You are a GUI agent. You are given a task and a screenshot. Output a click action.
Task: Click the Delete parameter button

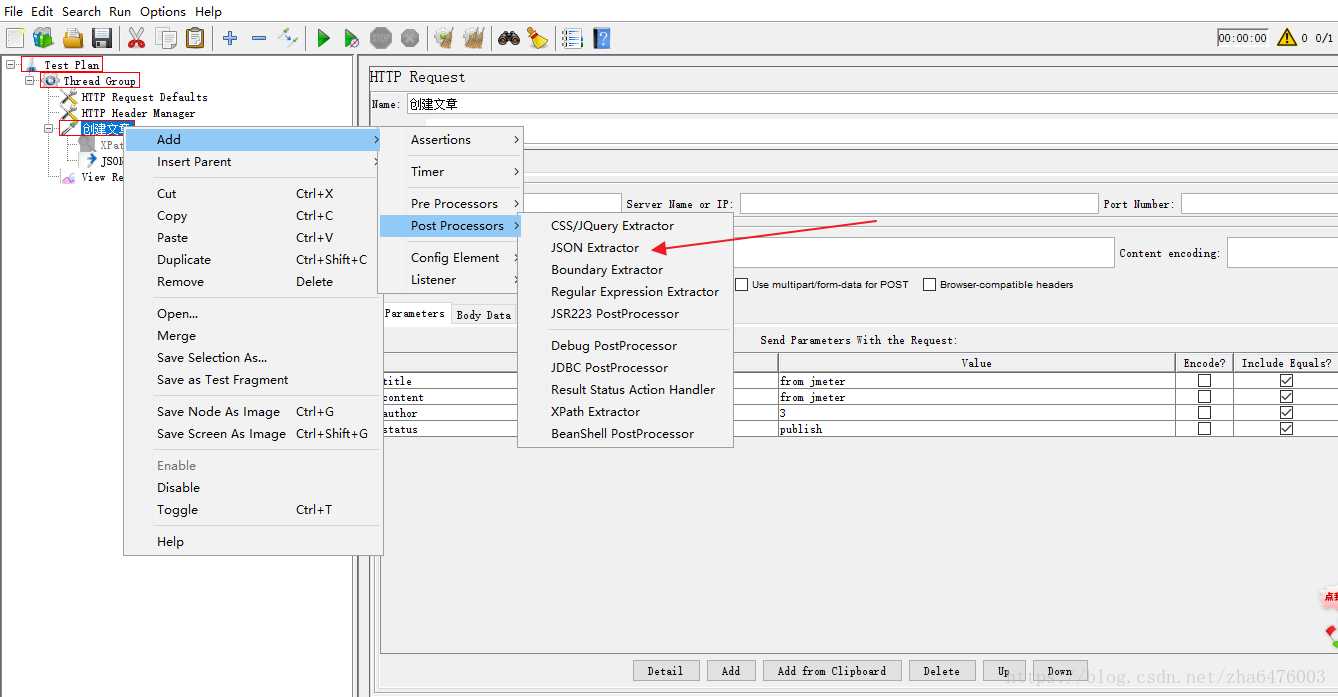[x=942, y=671]
